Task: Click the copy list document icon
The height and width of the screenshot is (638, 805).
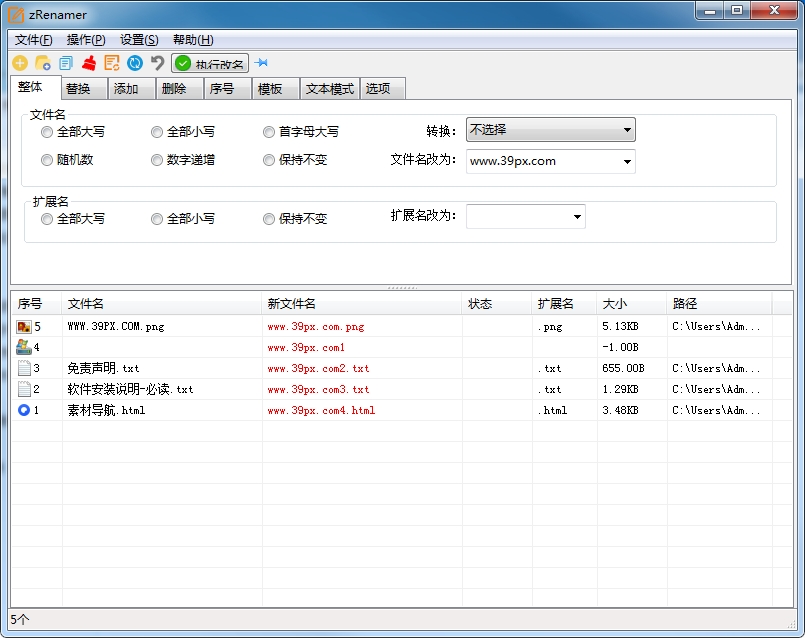Action: pyautogui.click(x=66, y=63)
